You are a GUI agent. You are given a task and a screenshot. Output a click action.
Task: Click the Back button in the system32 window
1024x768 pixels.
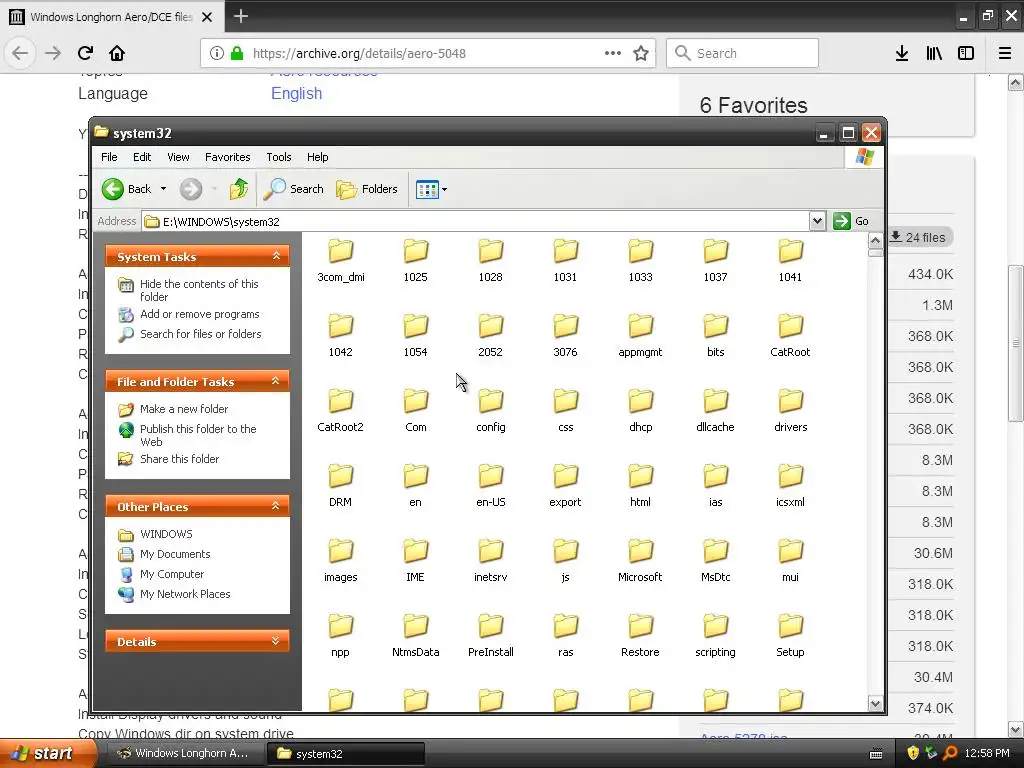pyautogui.click(x=127, y=189)
